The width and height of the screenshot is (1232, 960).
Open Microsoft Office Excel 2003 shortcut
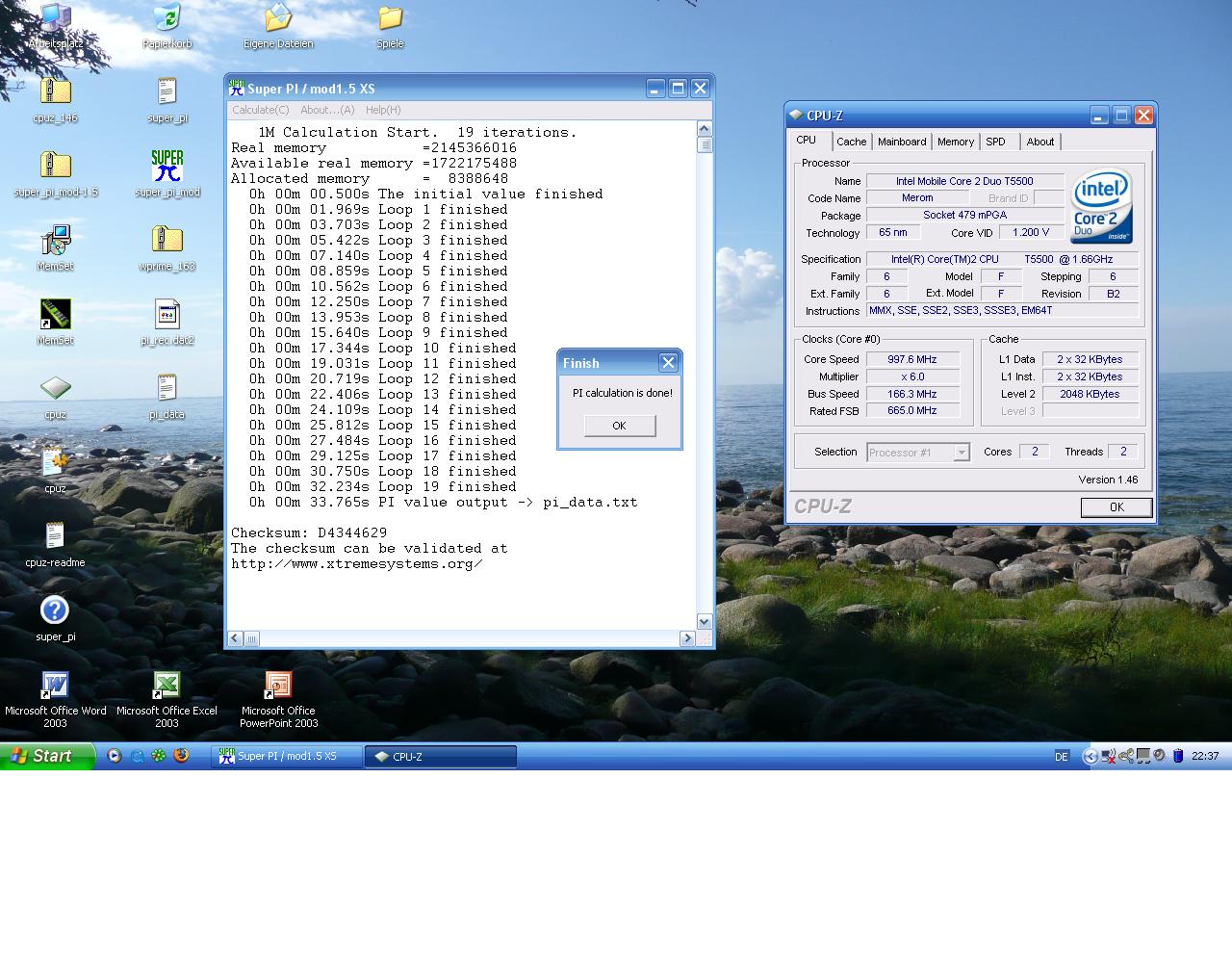click(167, 686)
